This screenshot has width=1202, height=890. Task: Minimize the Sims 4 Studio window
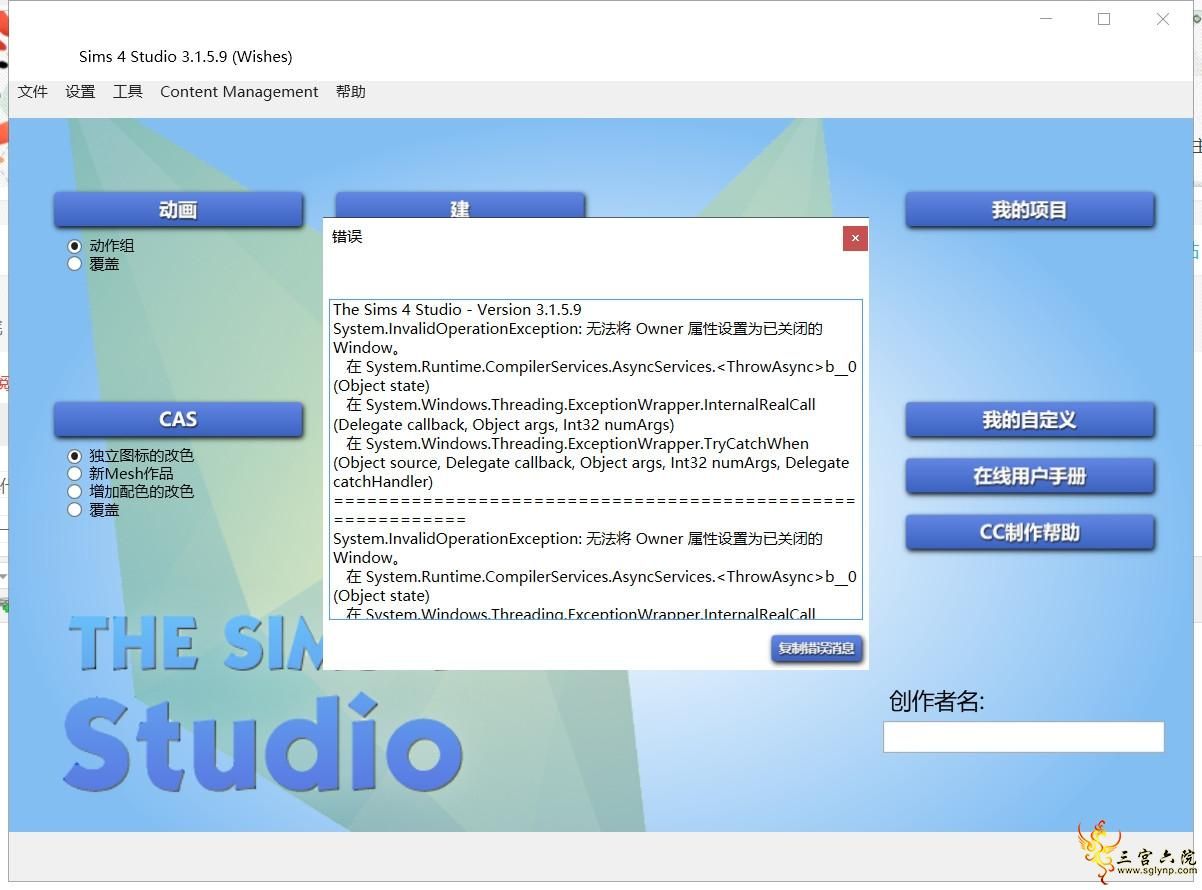pyautogui.click(x=1047, y=19)
